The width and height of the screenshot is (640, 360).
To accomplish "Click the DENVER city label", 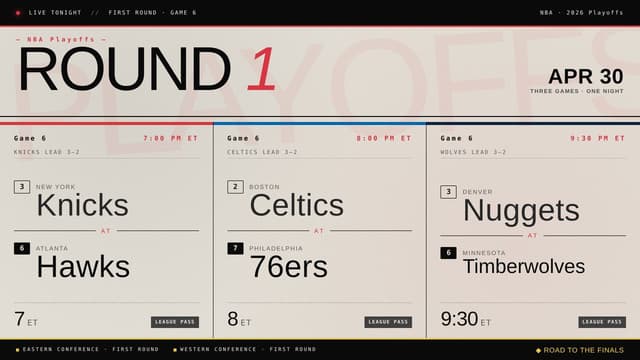I will (478, 192).
